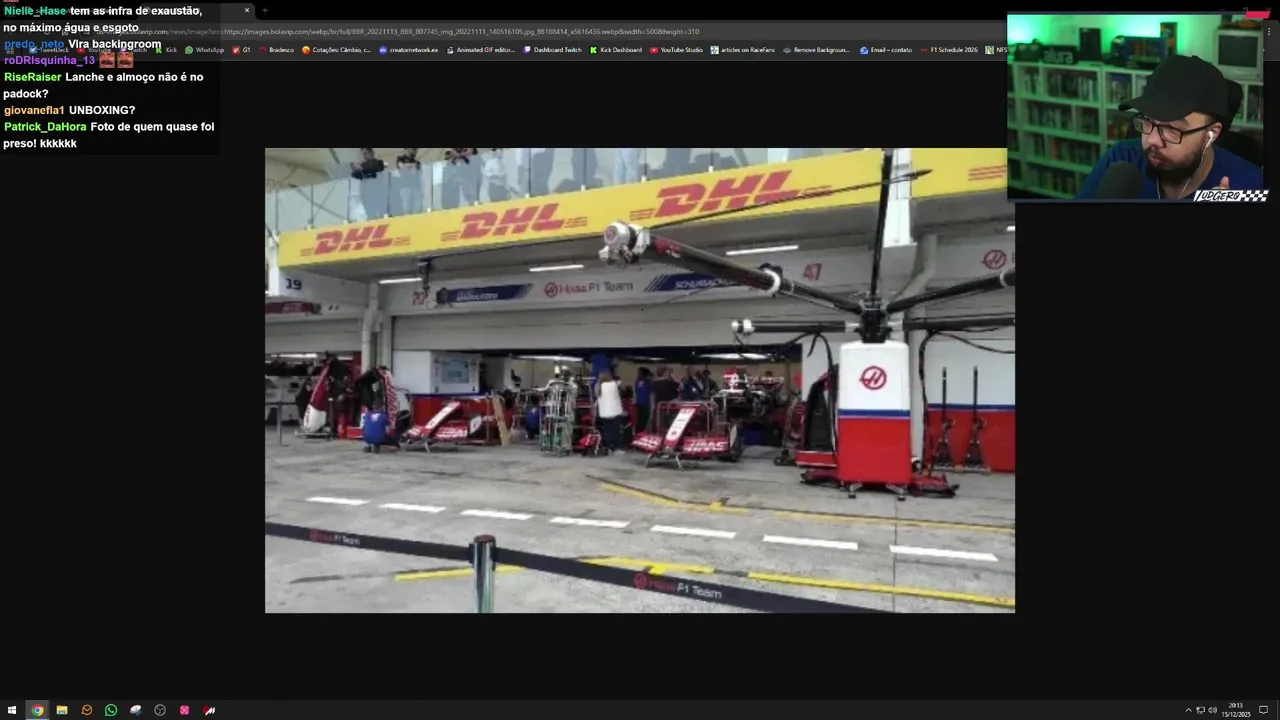
Task: Open the orange mail app in taskbar
Action: click(87, 710)
